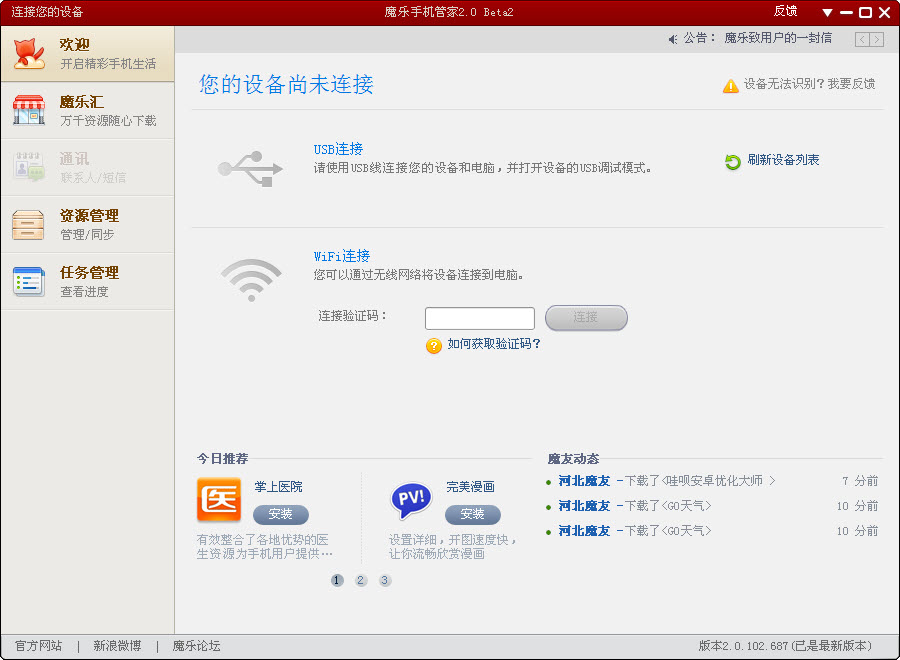Select the 魔乐汇 sidebar tab
This screenshot has height=660, width=900.
87,110
